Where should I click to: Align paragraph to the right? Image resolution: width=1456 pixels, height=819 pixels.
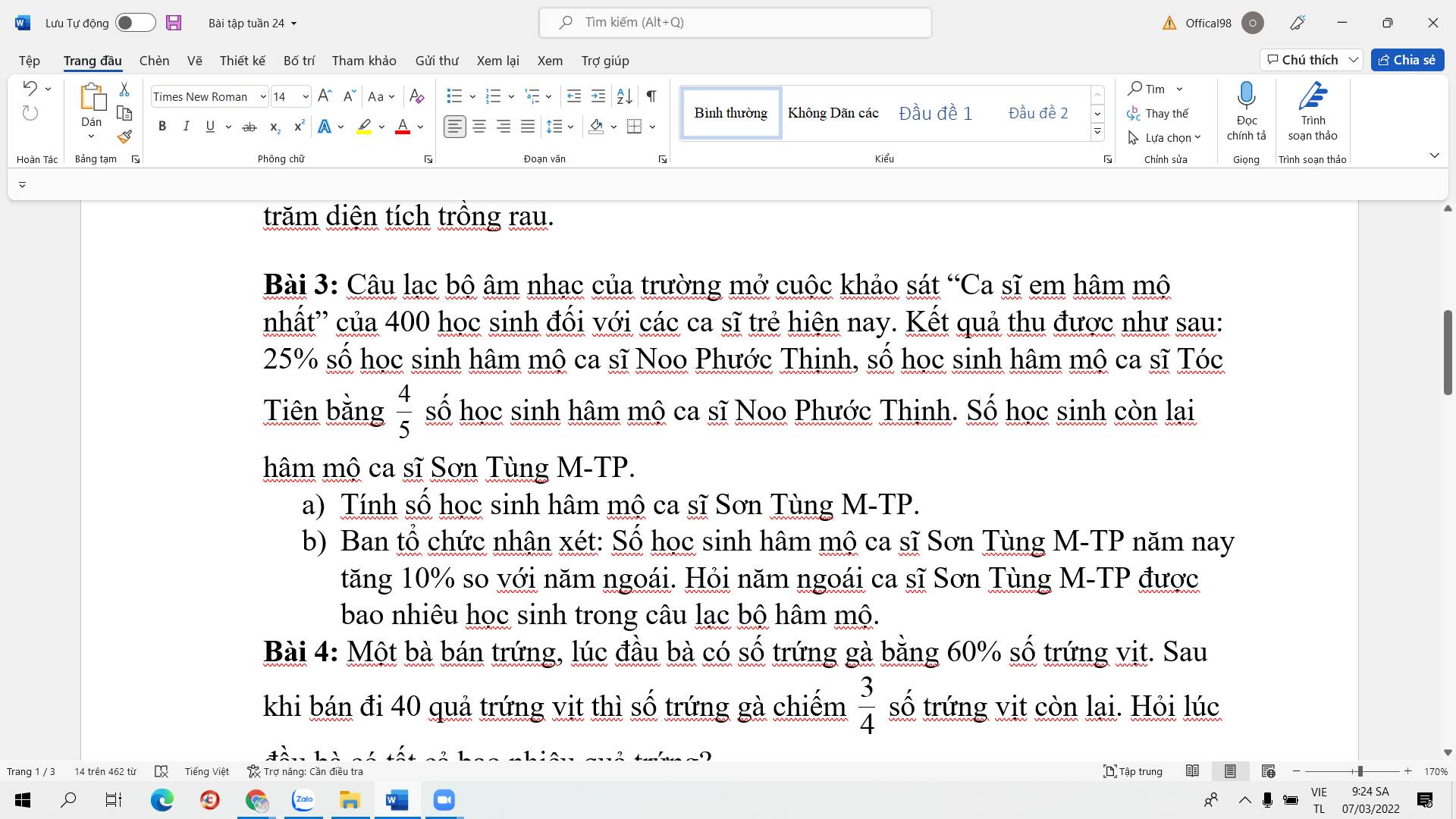click(504, 127)
